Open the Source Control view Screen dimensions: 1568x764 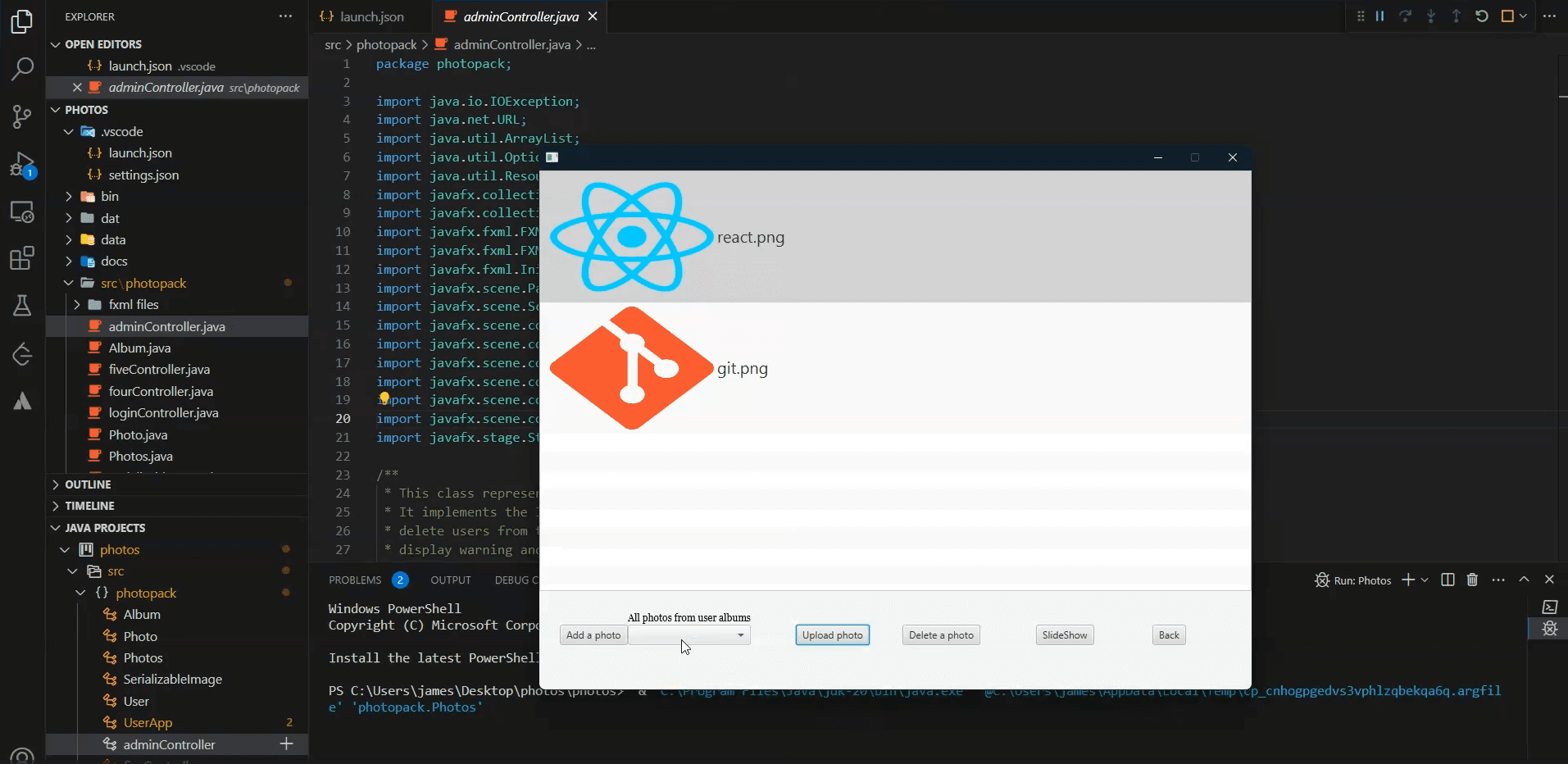tap(22, 116)
